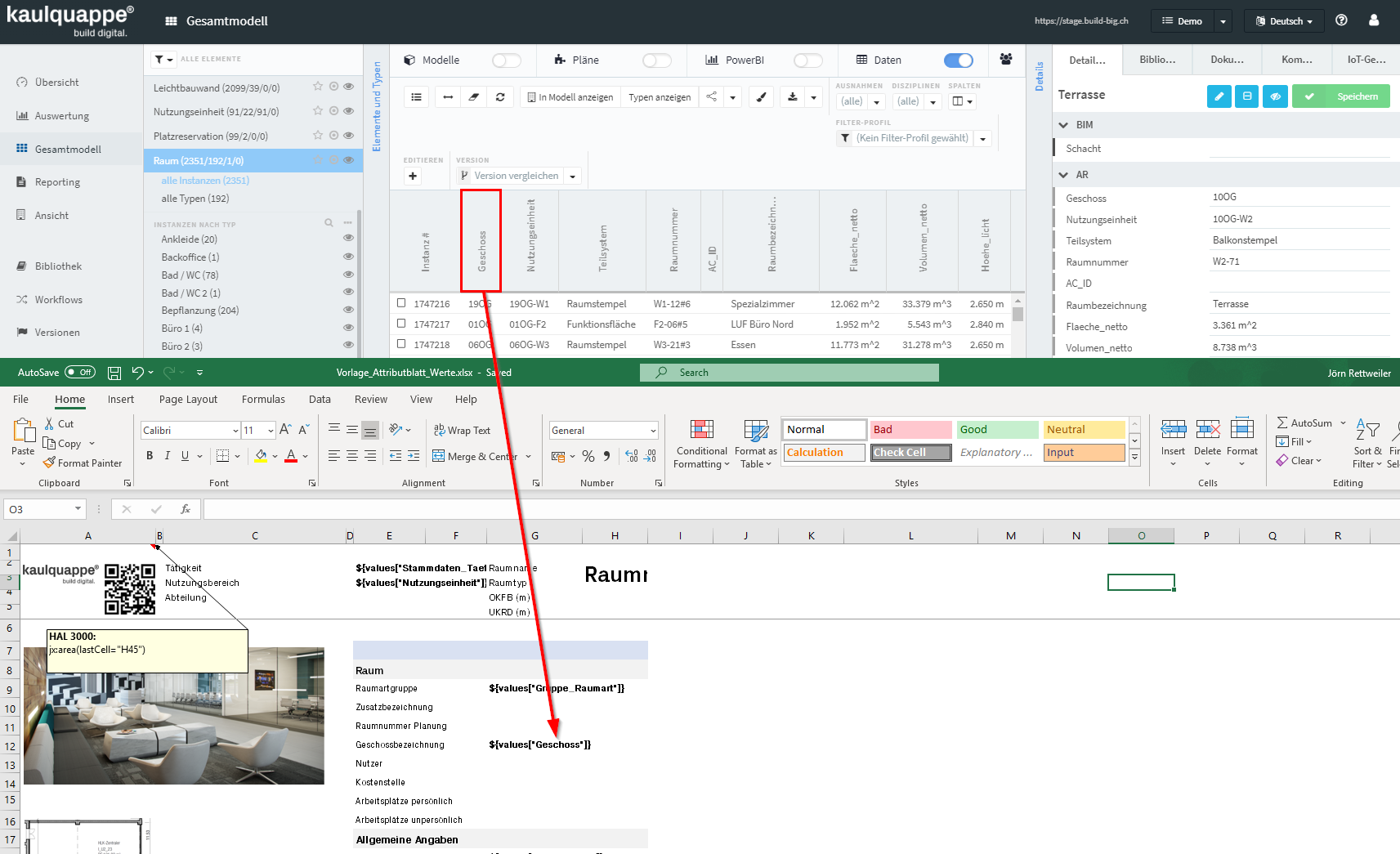Click the Percent Style icon in Excel
Screen dimensions: 1400x854
tap(588, 456)
